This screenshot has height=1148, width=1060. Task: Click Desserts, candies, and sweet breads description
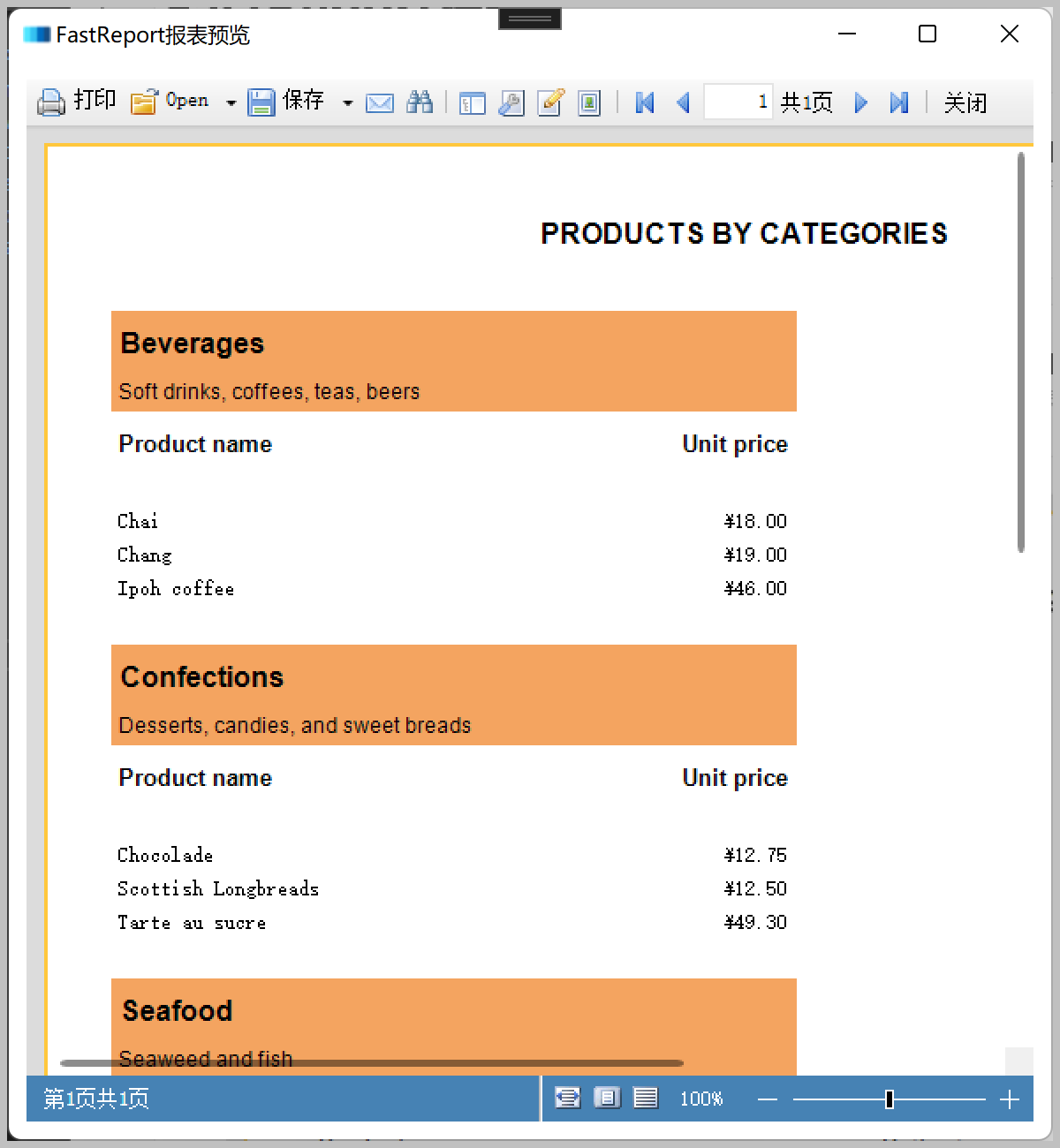pyautogui.click(x=295, y=725)
